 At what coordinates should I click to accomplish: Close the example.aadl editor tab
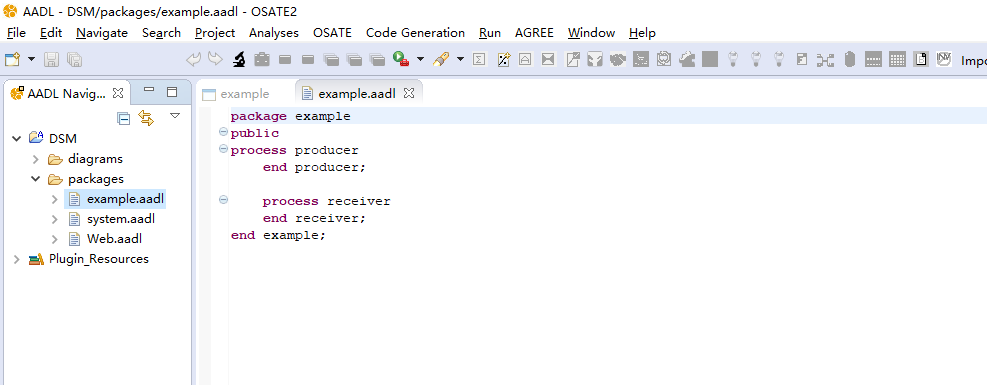(x=409, y=93)
